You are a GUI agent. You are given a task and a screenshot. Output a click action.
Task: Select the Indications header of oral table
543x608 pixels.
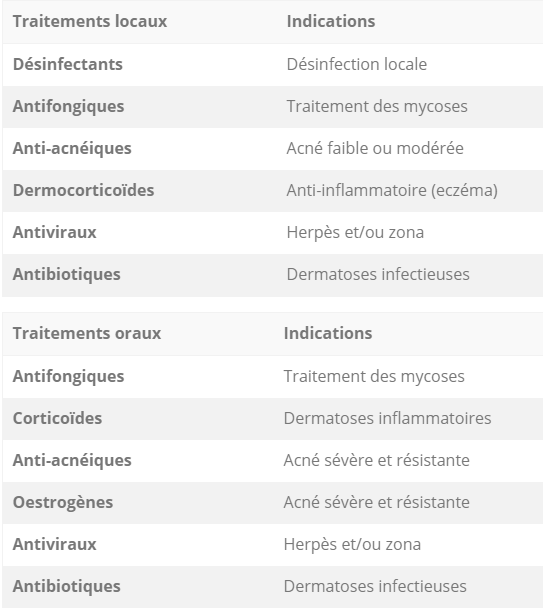click(328, 333)
